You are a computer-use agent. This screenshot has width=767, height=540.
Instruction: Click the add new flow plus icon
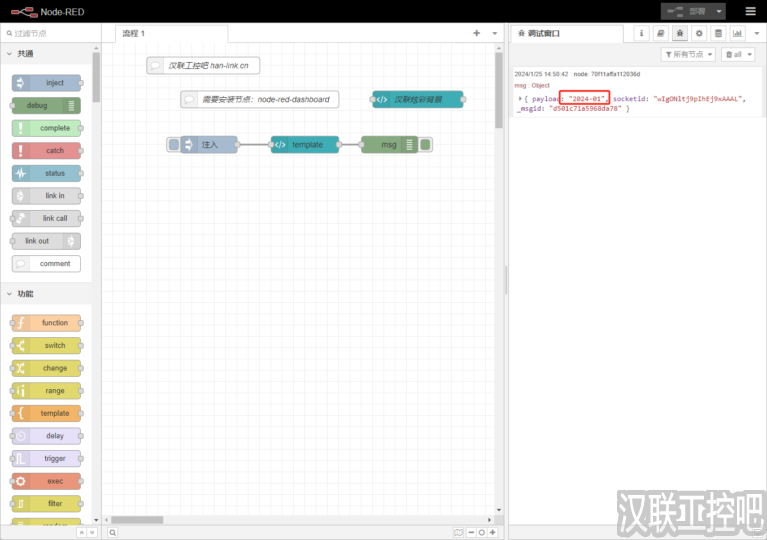[x=476, y=33]
